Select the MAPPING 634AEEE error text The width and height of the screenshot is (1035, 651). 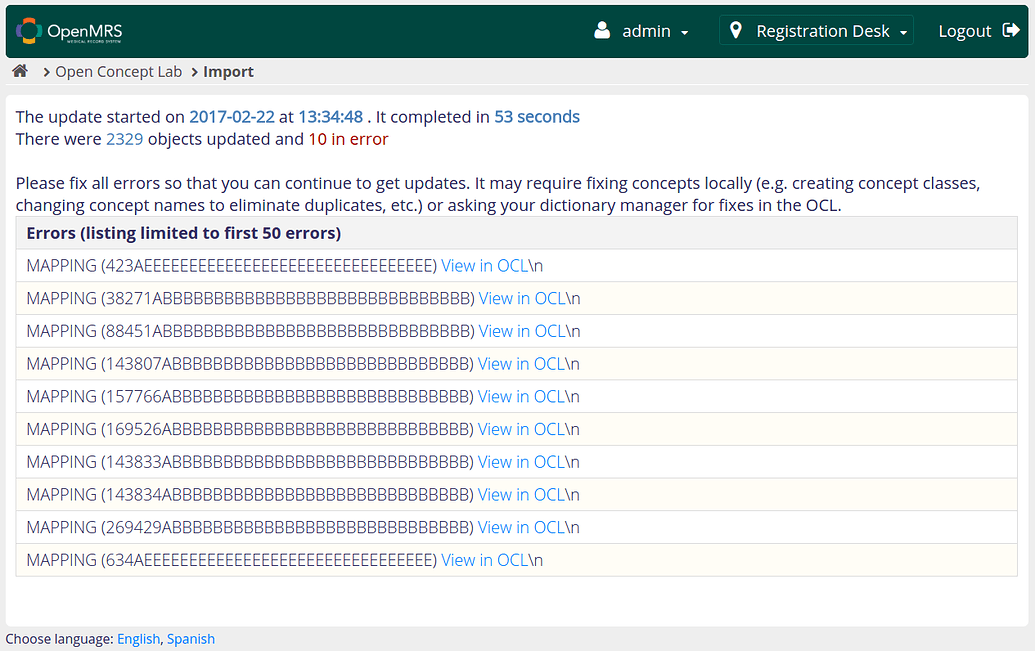232,560
